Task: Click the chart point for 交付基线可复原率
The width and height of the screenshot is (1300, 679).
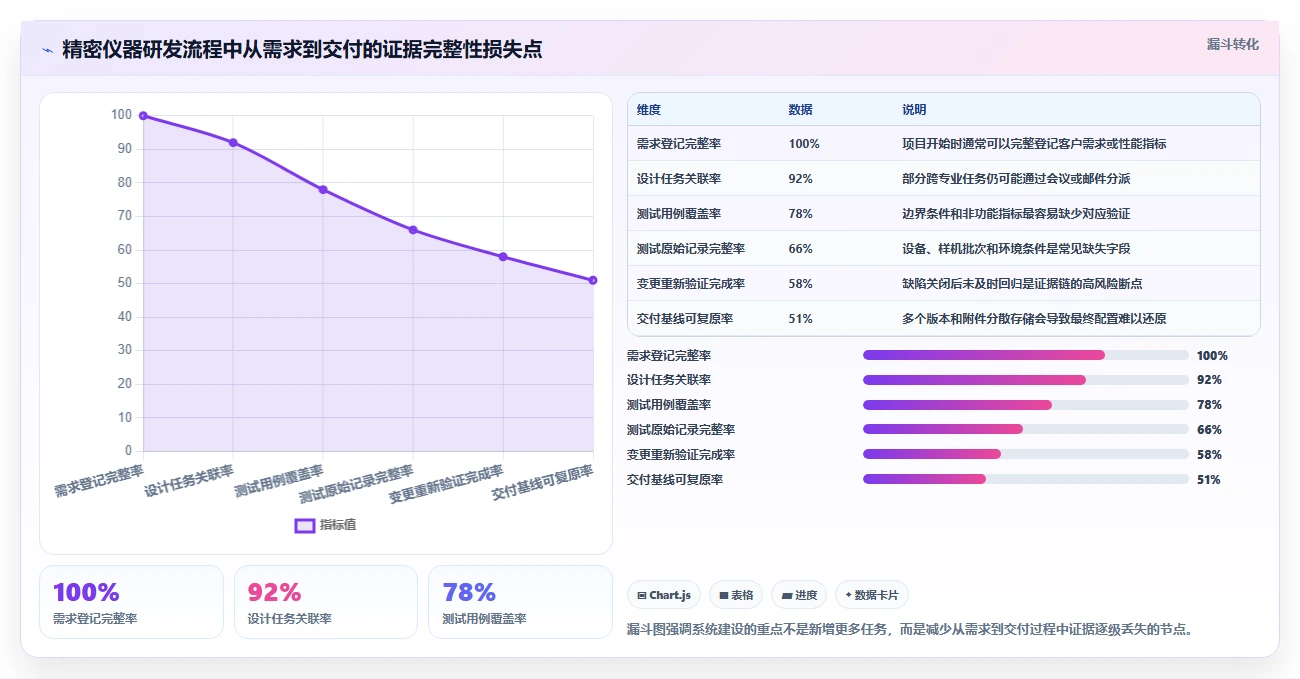Action: [593, 280]
